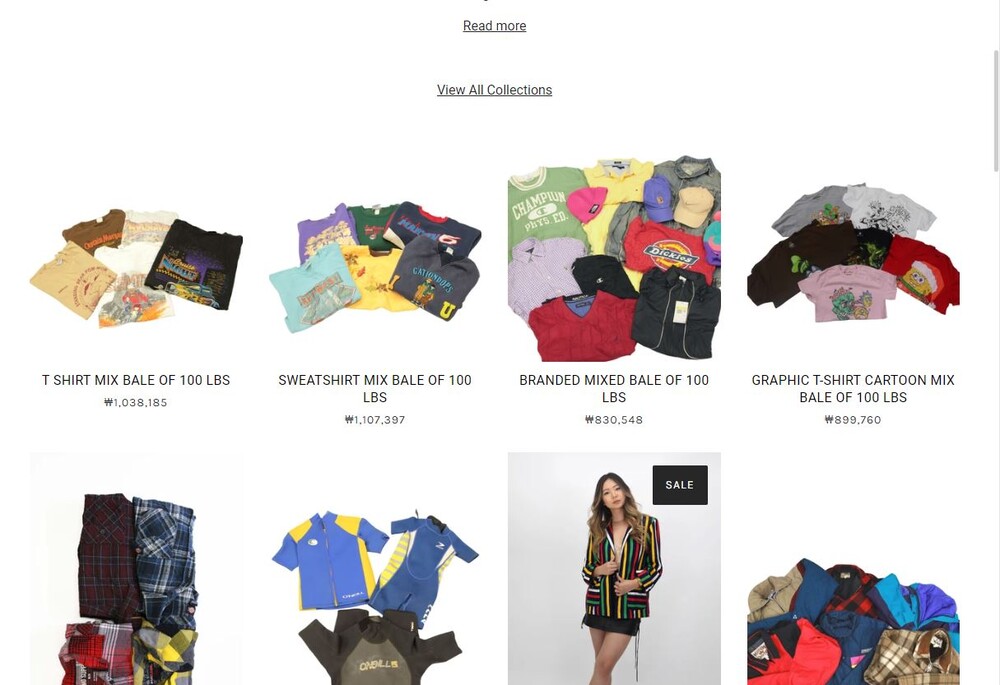Click the SALE badge on blazer product

click(x=680, y=485)
